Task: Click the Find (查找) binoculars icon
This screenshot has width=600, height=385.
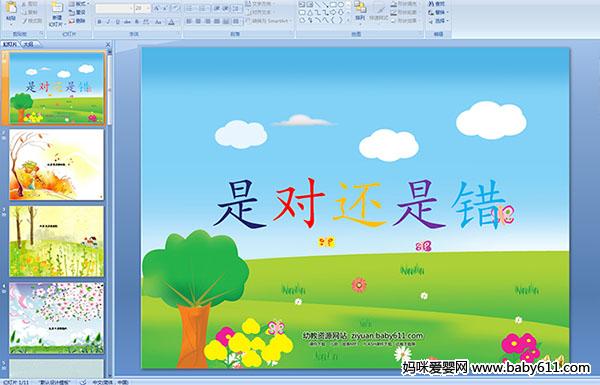Action: [431, 3]
